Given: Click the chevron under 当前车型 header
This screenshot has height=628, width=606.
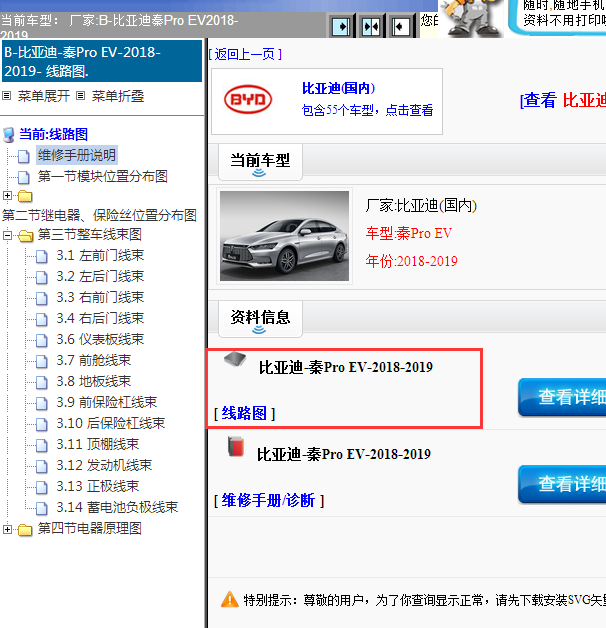Looking at the screenshot, I should click(259, 173).
